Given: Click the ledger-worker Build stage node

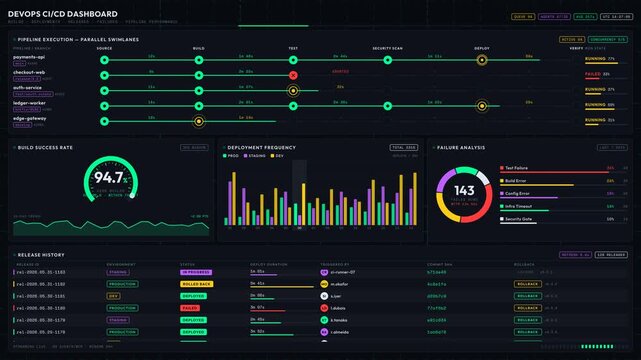Looking at the screenshot, I should click(x=199, y=106).
